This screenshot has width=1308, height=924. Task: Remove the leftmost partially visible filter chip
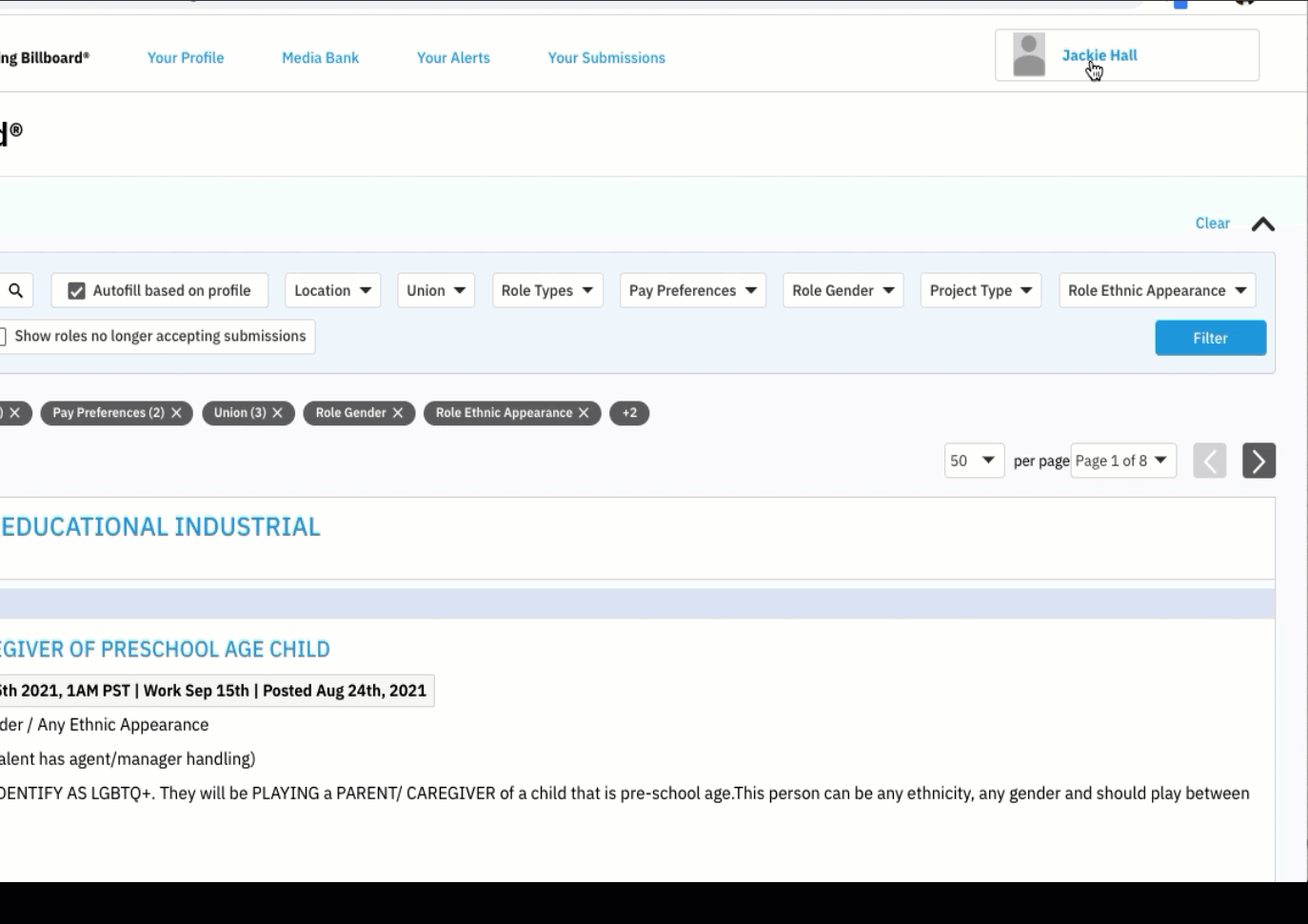pyautogui.click(x=15, y=413)
